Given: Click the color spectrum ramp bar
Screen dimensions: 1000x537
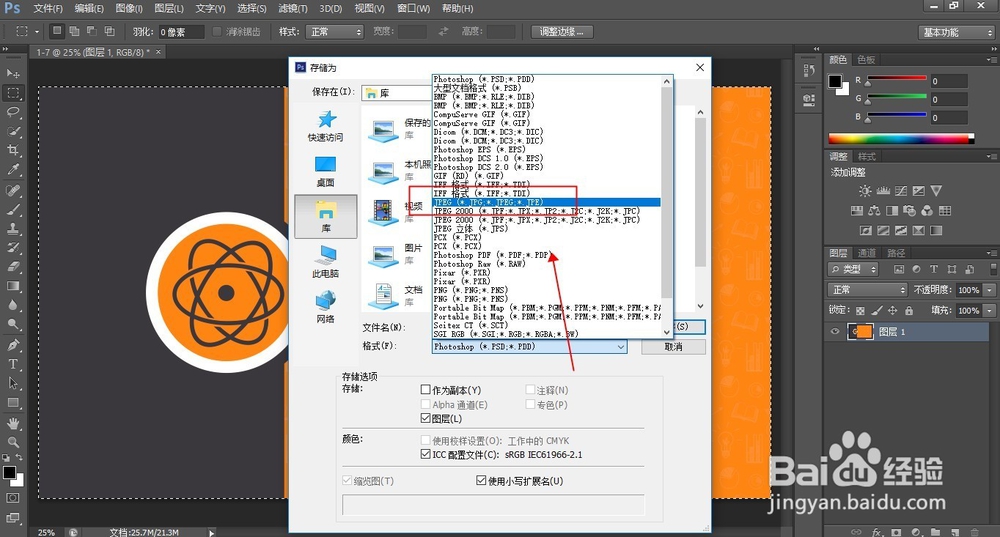Looking at the screenshot, I should click(x=901, y=138).
